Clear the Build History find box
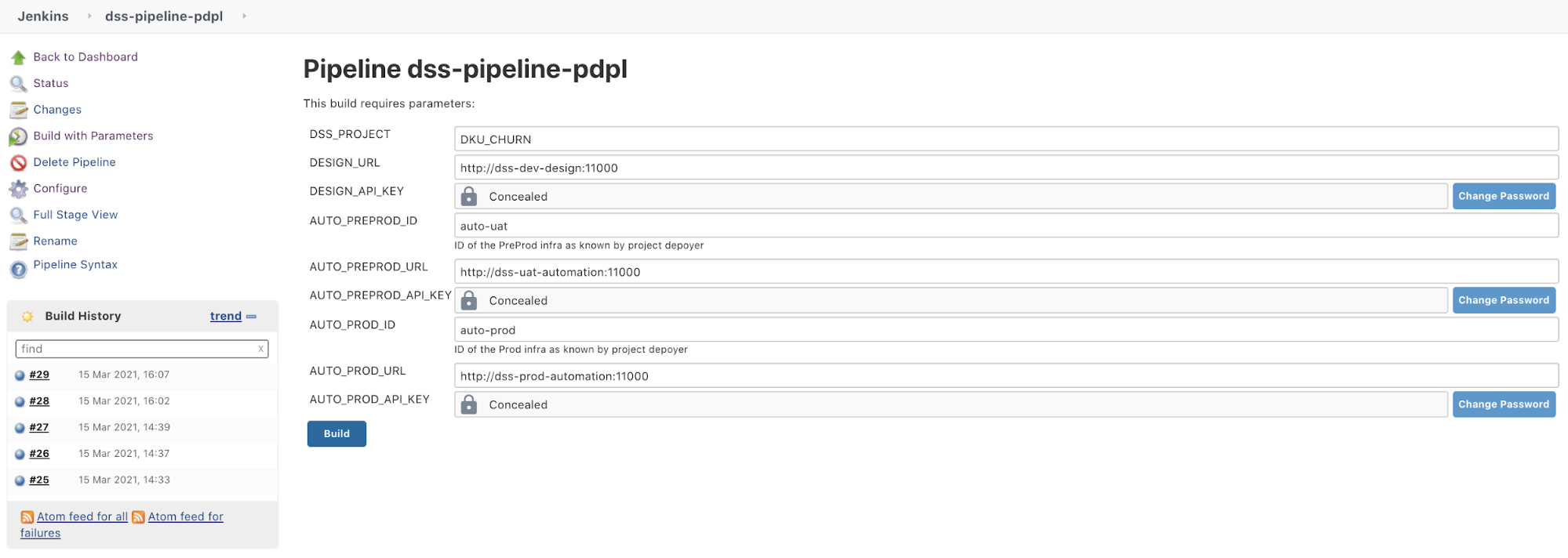 [260, 349]
